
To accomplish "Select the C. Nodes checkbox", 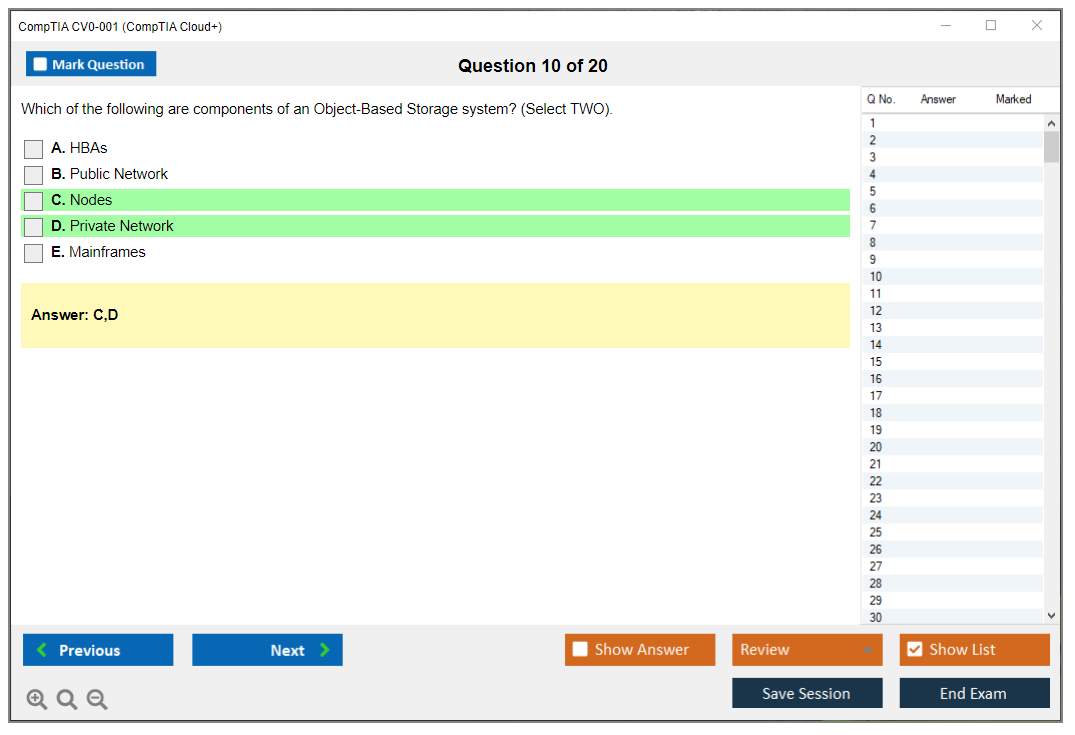I will pyautogui.click(x=34, y=201).
